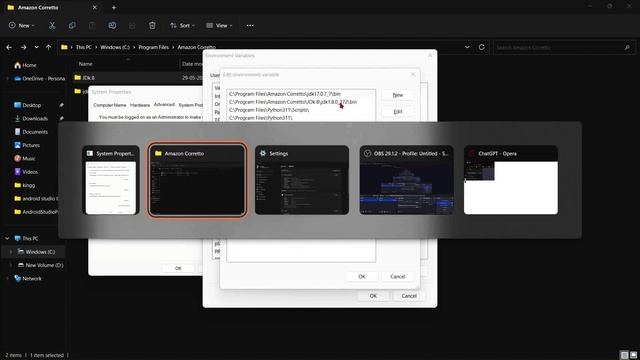Image resolution: width=640 pixels, height=360 pixels.
Task: Go back with the Back arrow
Action: point(9,47)
